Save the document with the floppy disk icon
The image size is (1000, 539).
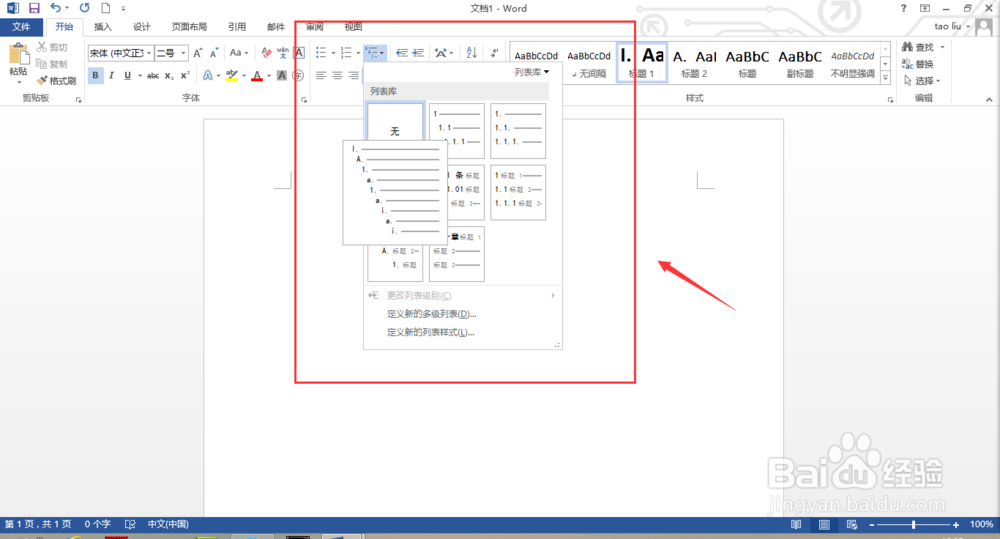pos(34,8)
